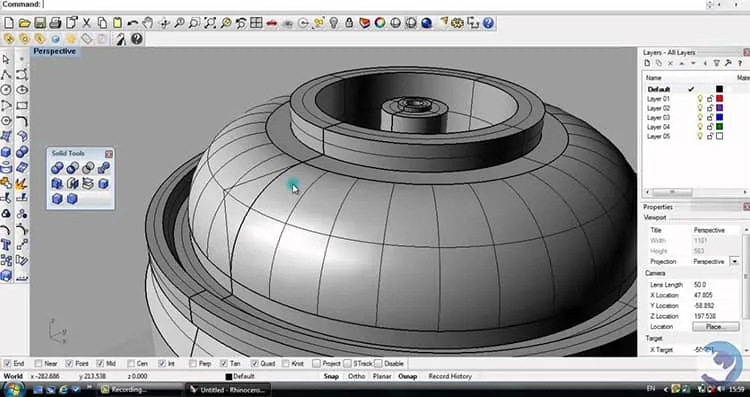The height and width of the screenshot is (397, 750).
Task: Toggle the Quad osnap checkbox
Action: (x=254, y=364)
